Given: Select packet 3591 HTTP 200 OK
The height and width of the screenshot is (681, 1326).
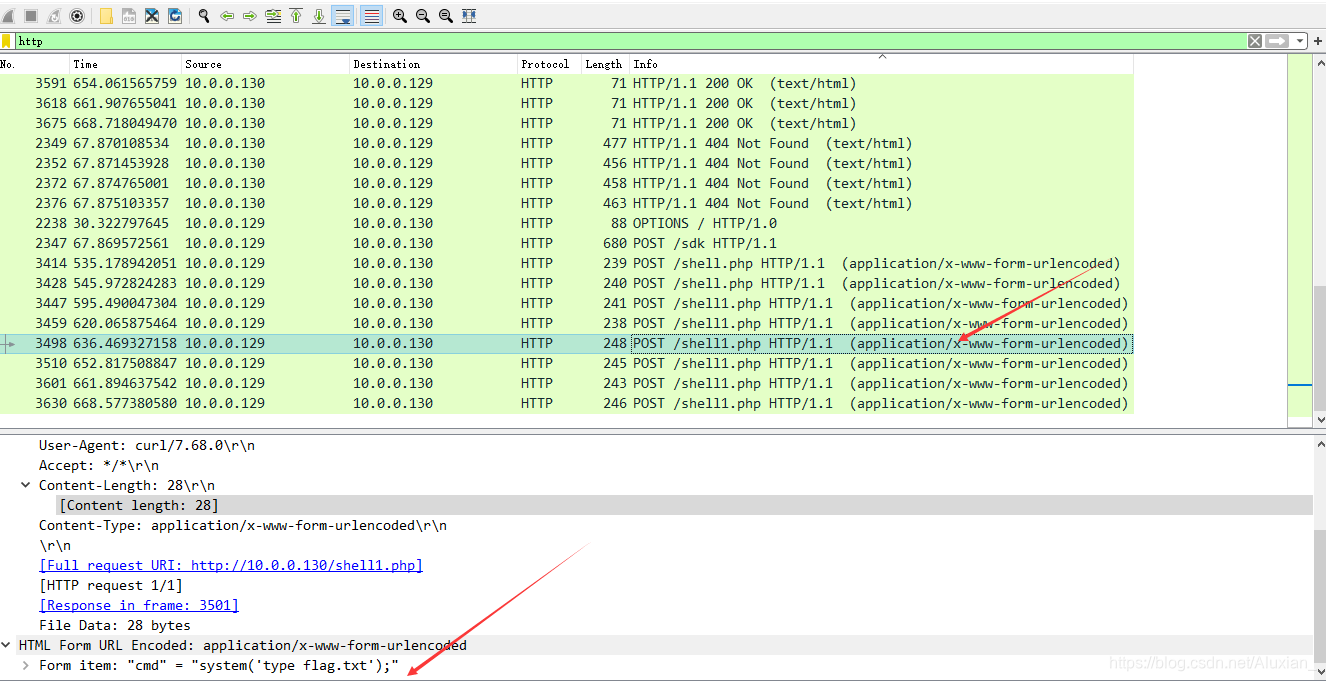Looking at the screenshot, I should pos(566,83).
